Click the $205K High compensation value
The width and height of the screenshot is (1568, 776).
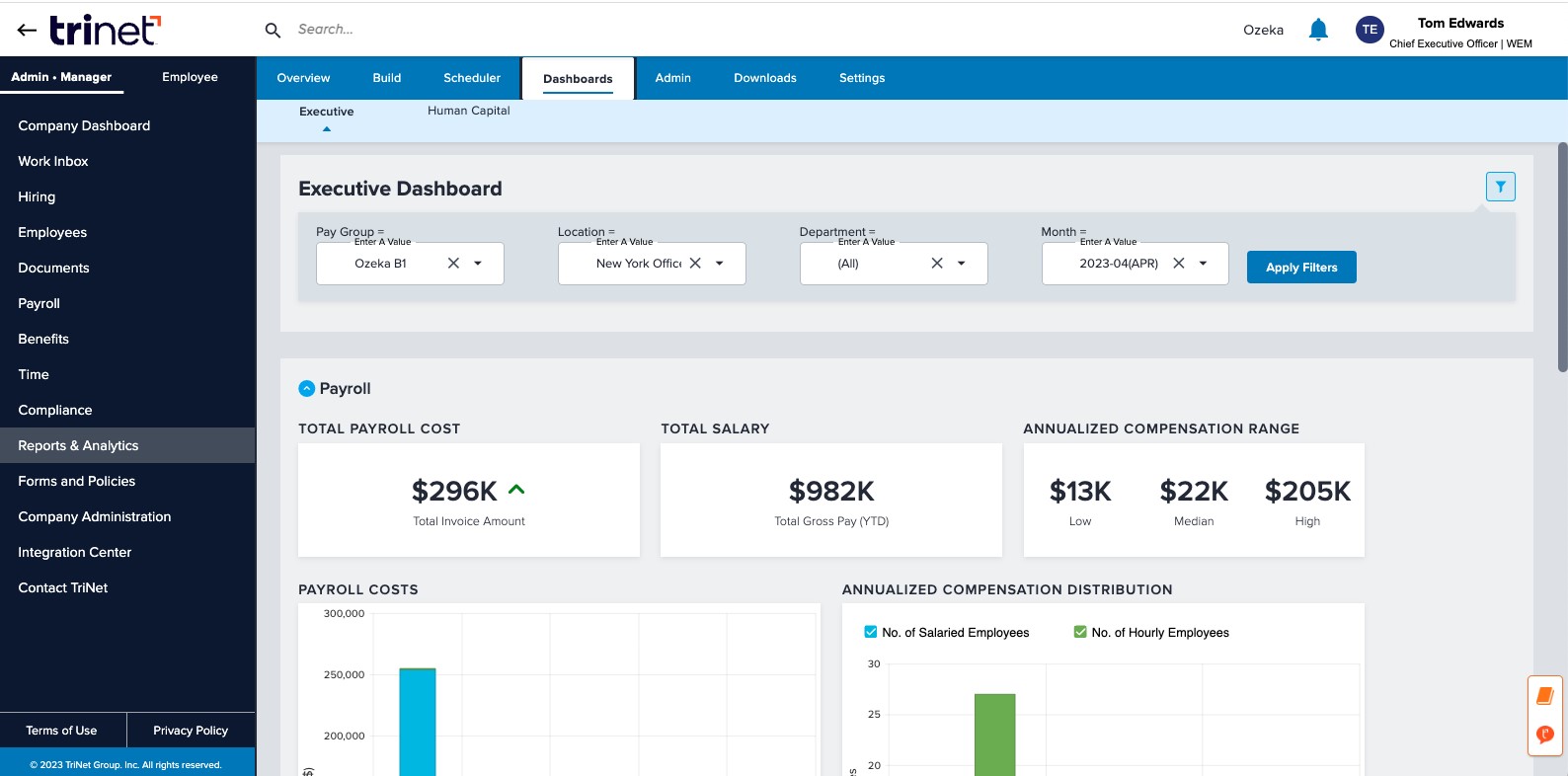coord(1307,491)
